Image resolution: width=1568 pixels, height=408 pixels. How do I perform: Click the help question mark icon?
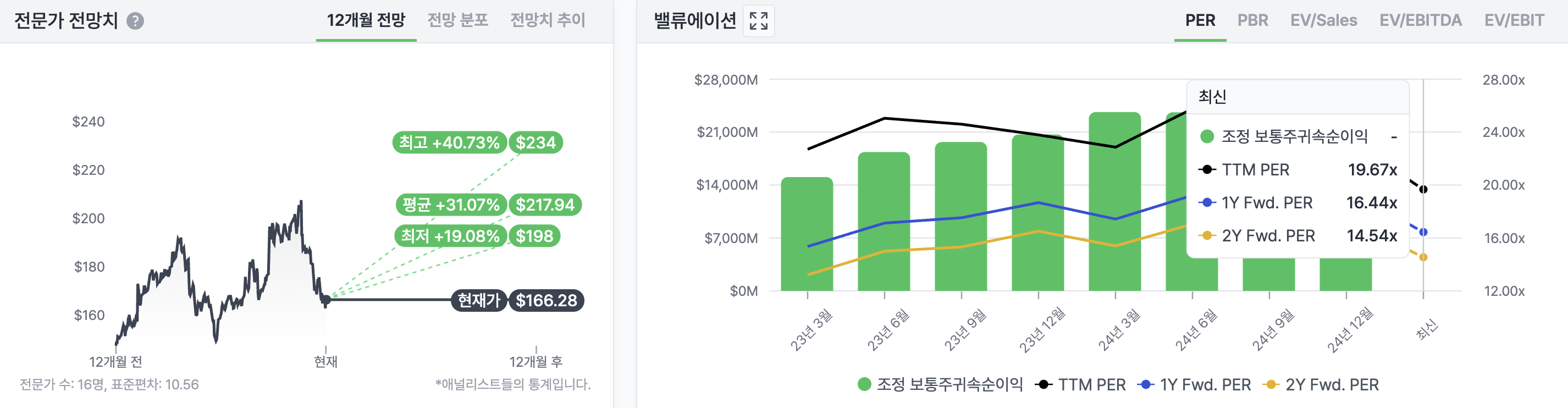[x=135, y=21]
